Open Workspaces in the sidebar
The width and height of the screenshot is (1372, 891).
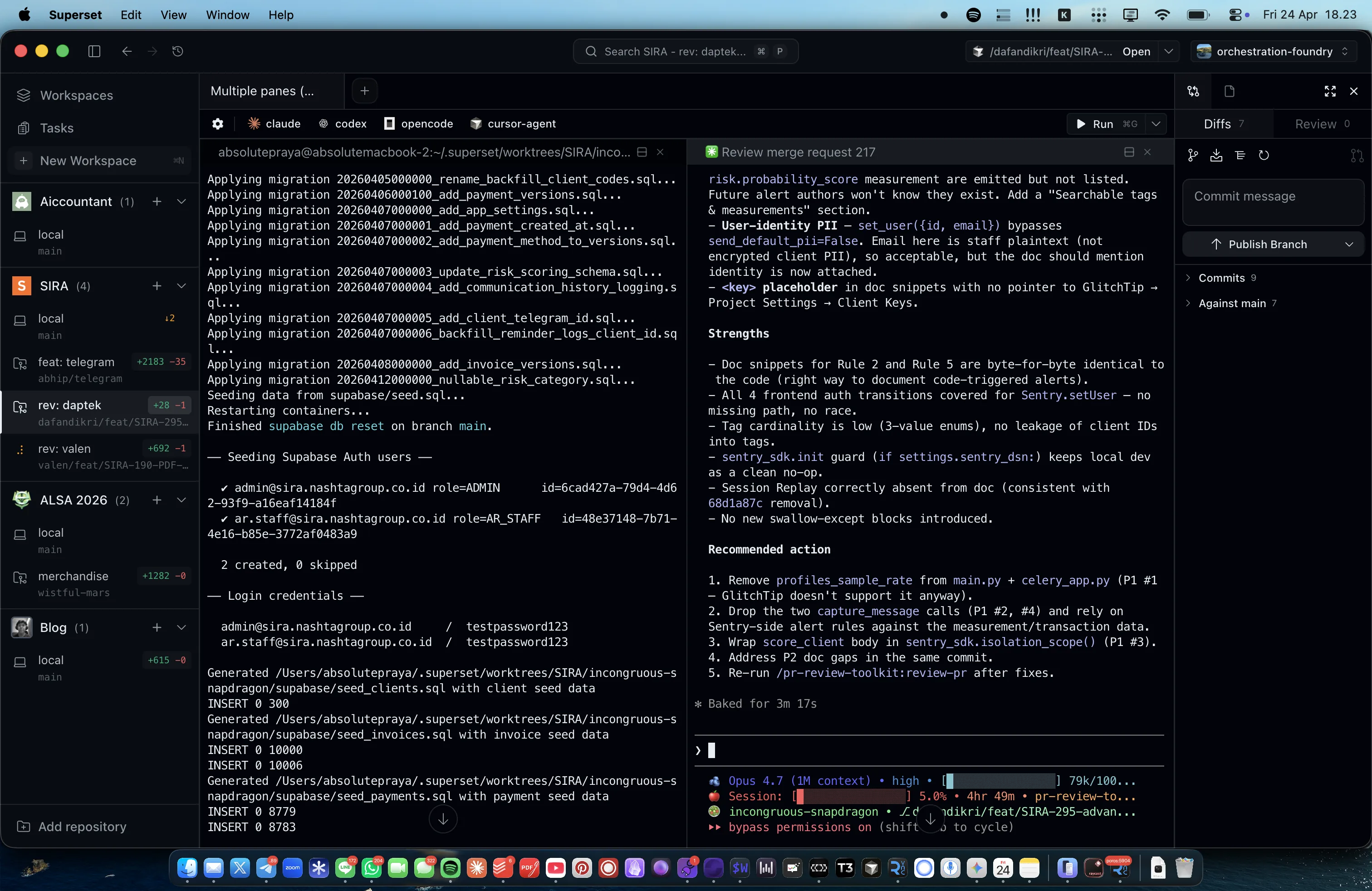[76, 95]
